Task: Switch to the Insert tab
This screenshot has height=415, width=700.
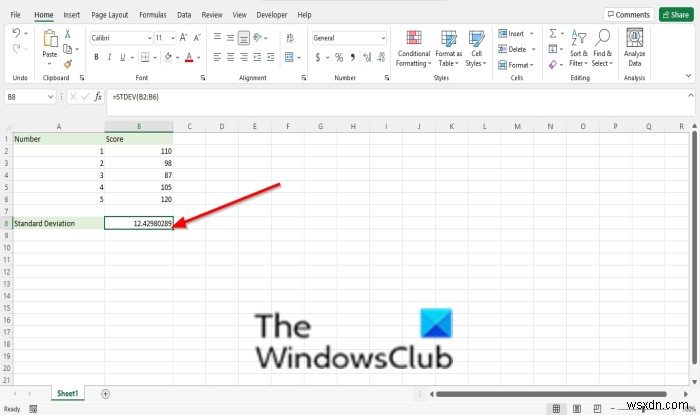Action: coord(71,15)
